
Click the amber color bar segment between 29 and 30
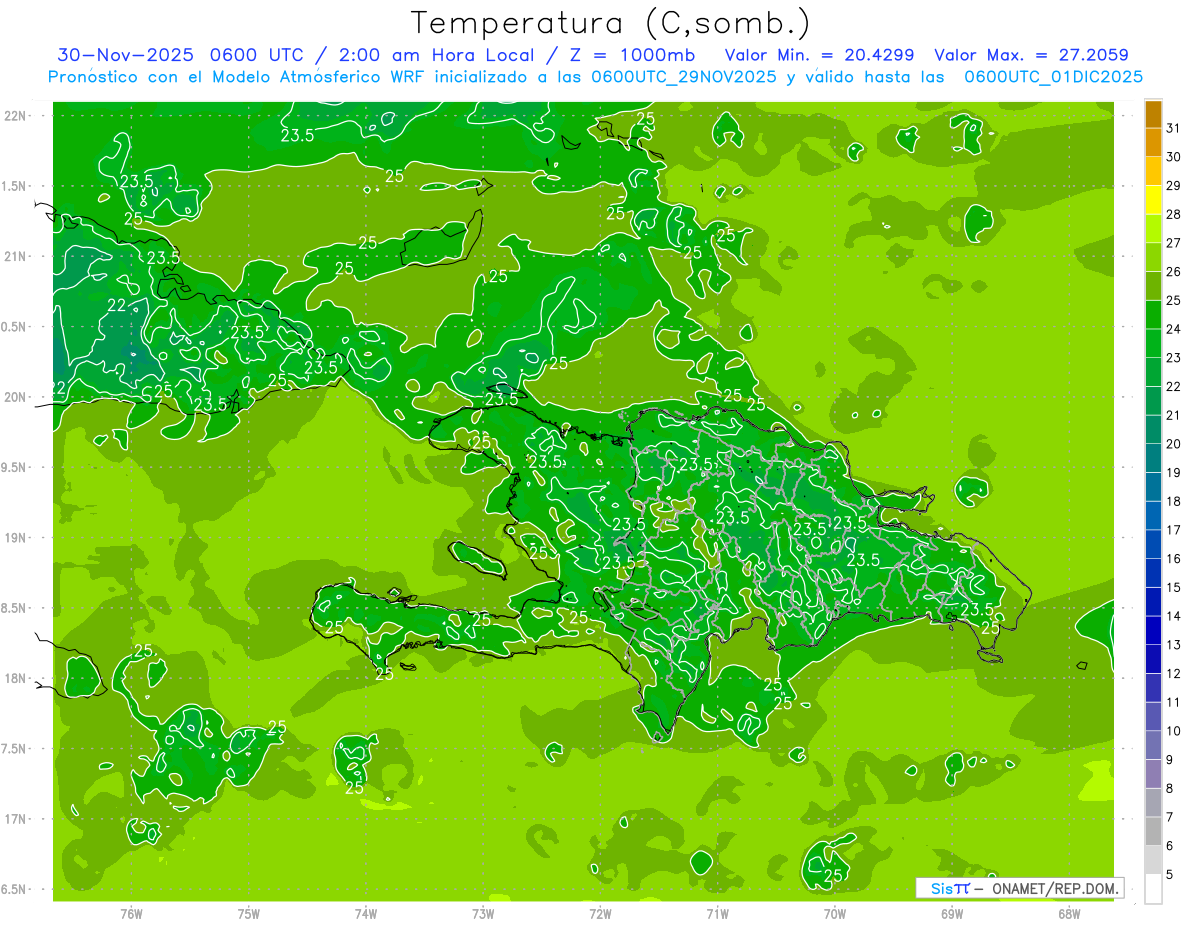pos(1153,172)
